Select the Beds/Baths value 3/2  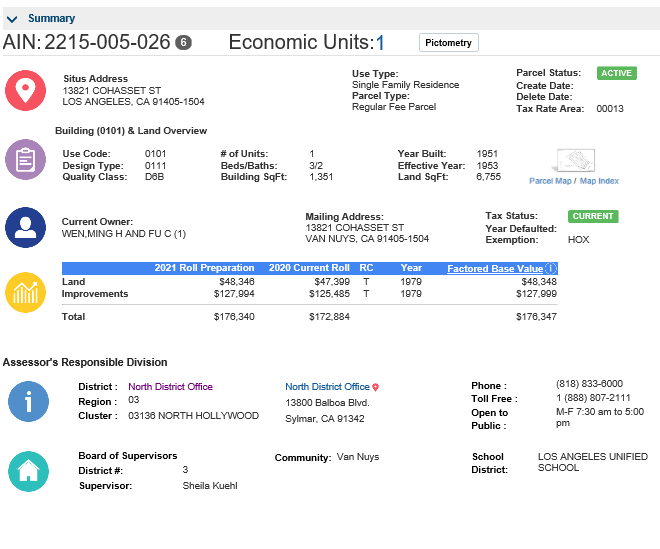click(x=316, y=165)
